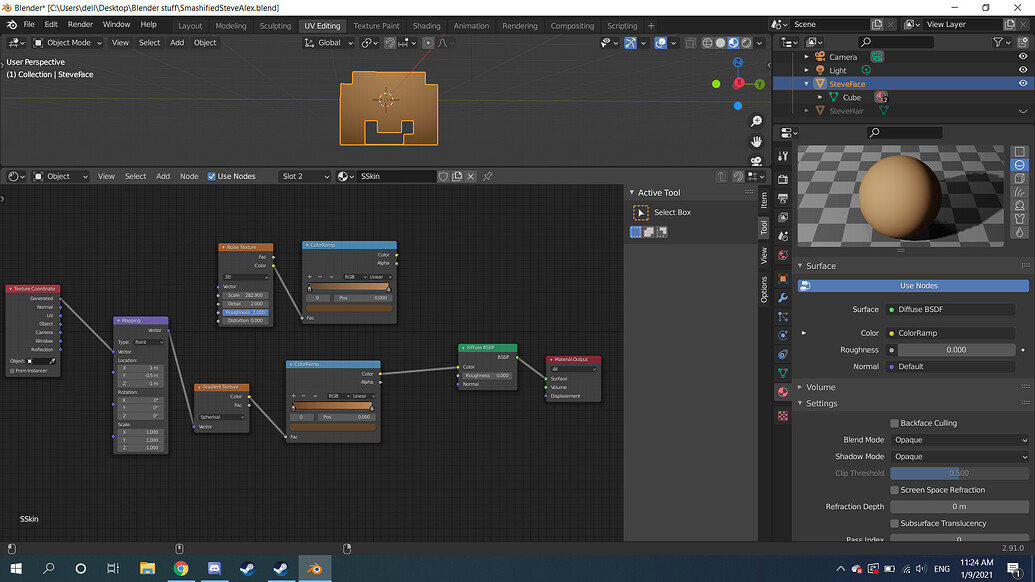Select fluid preview shape icon

1020,232
